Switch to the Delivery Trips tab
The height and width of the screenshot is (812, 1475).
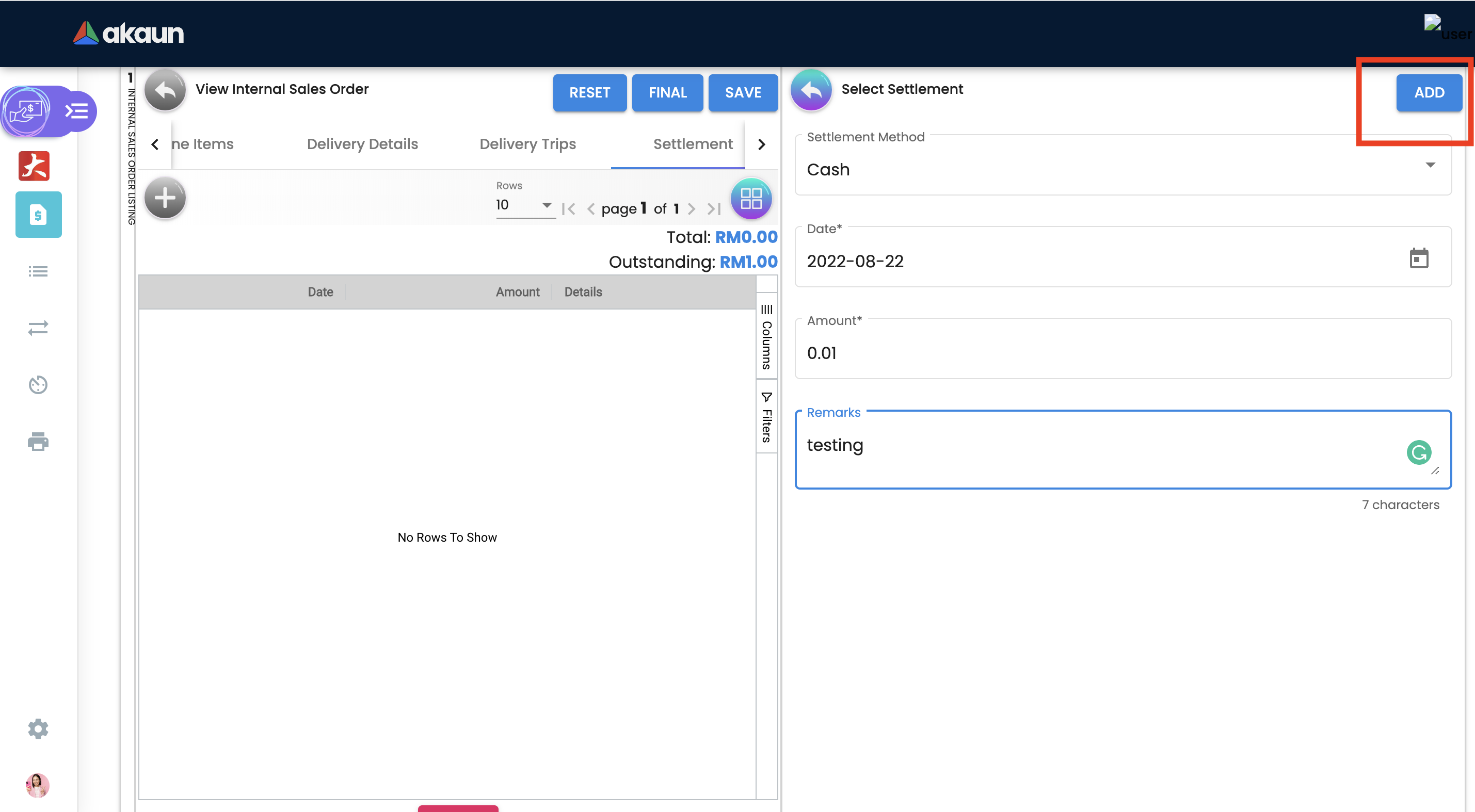[x=527, y=144]
